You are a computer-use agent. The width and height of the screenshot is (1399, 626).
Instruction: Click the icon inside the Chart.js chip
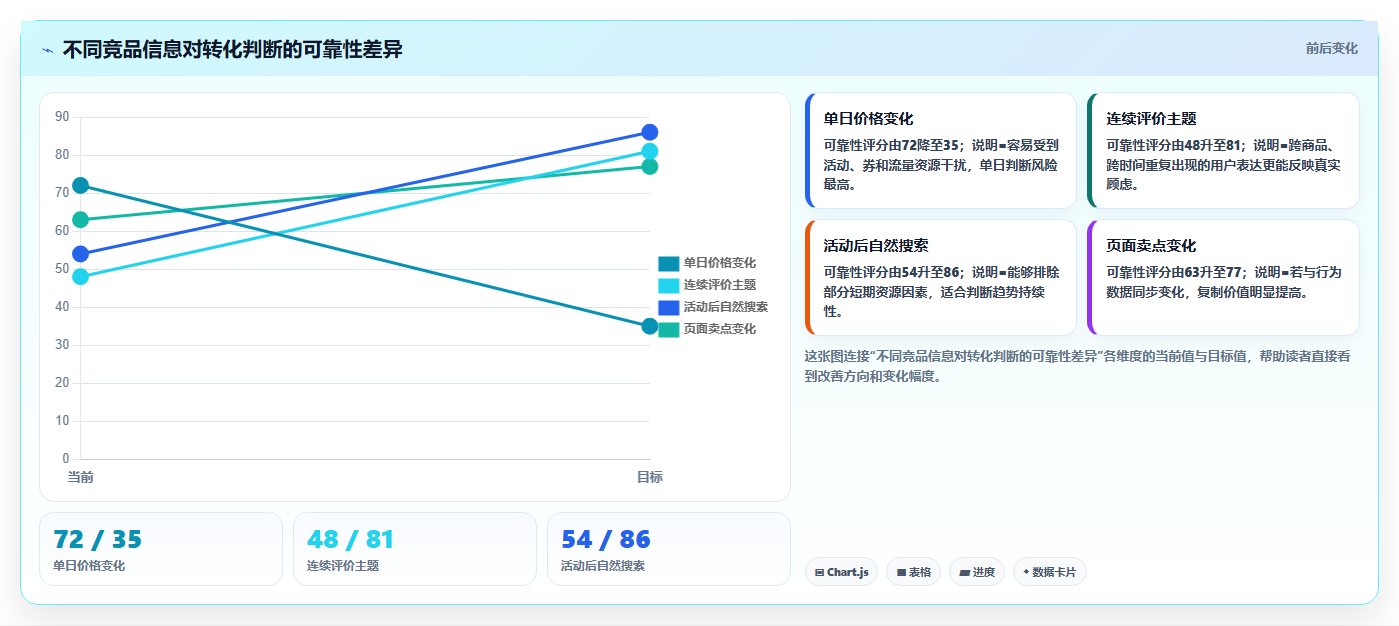(820, 573)
